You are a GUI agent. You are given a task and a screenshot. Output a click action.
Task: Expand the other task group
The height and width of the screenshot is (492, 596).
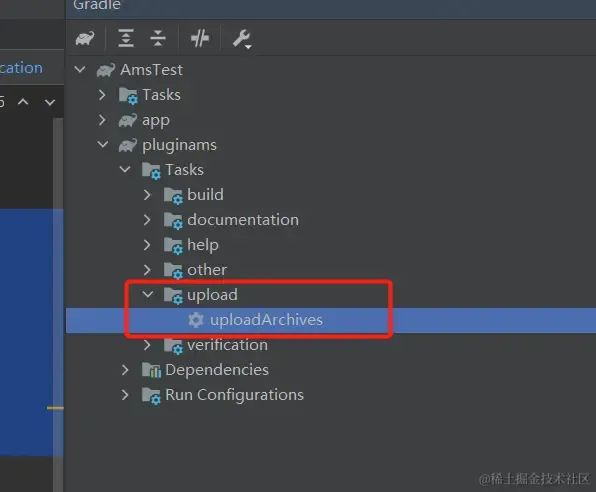[147, 270]
